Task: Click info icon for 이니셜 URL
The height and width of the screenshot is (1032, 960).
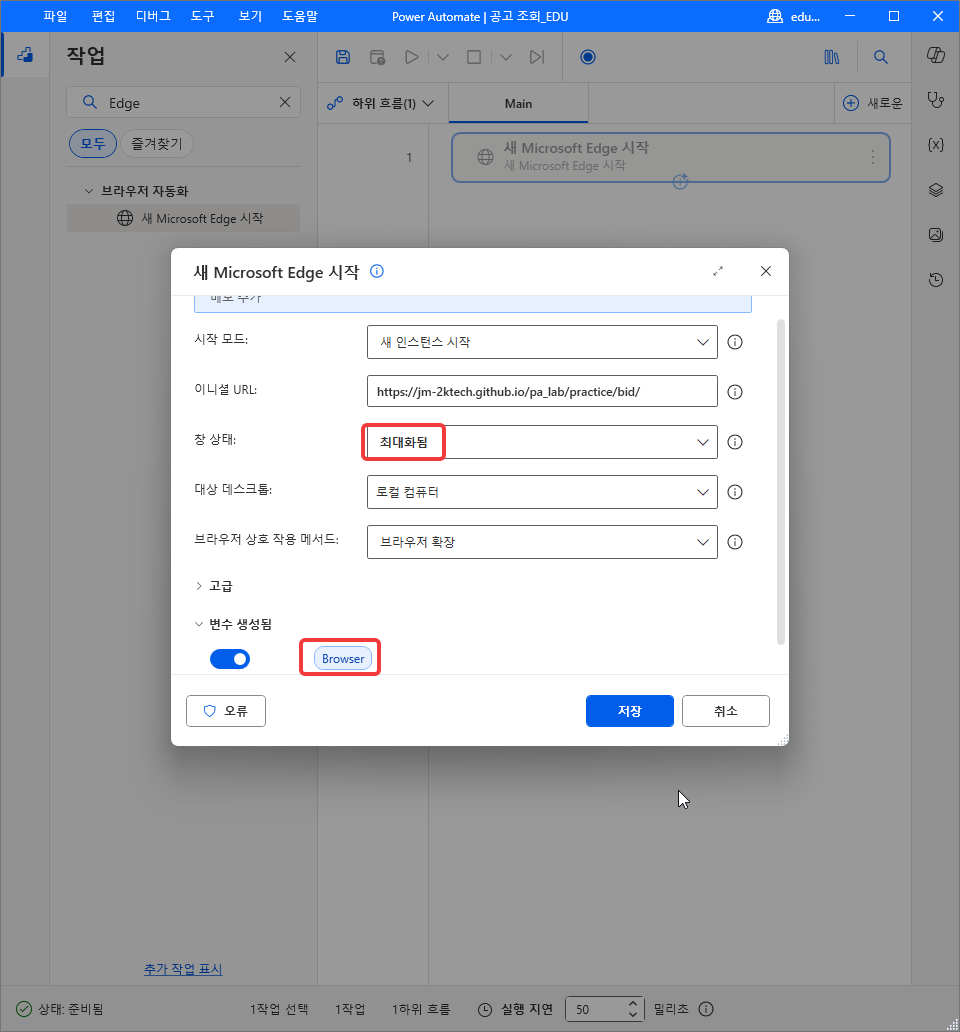Action: click(735, 392)
